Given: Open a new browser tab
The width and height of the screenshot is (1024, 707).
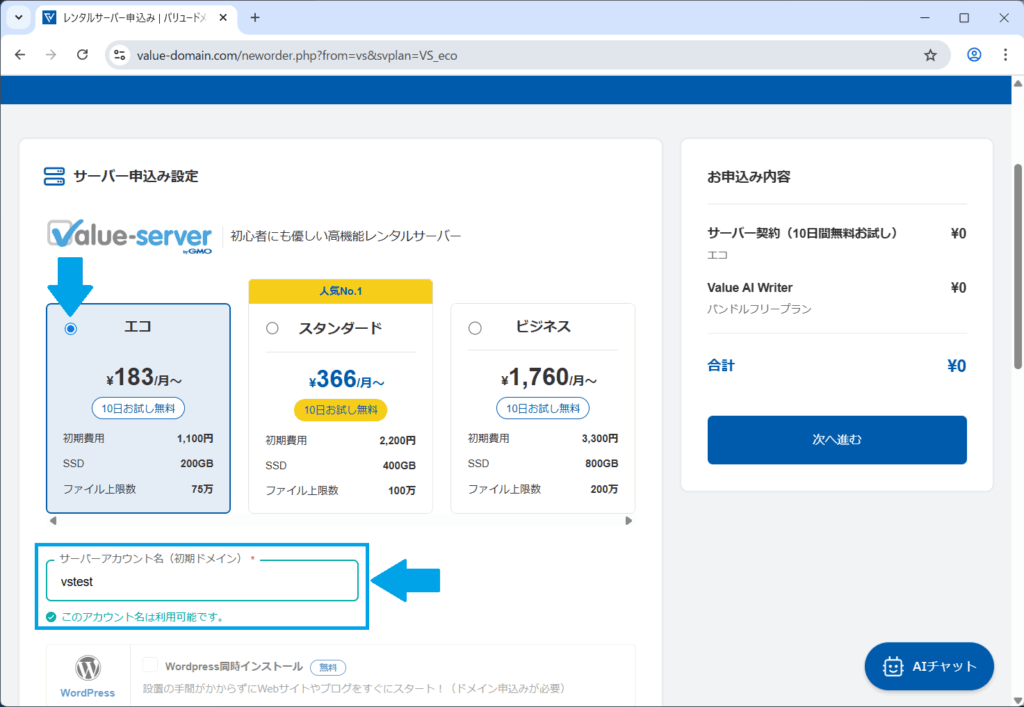Looking at the screenshot, I should tap(255, 18).
